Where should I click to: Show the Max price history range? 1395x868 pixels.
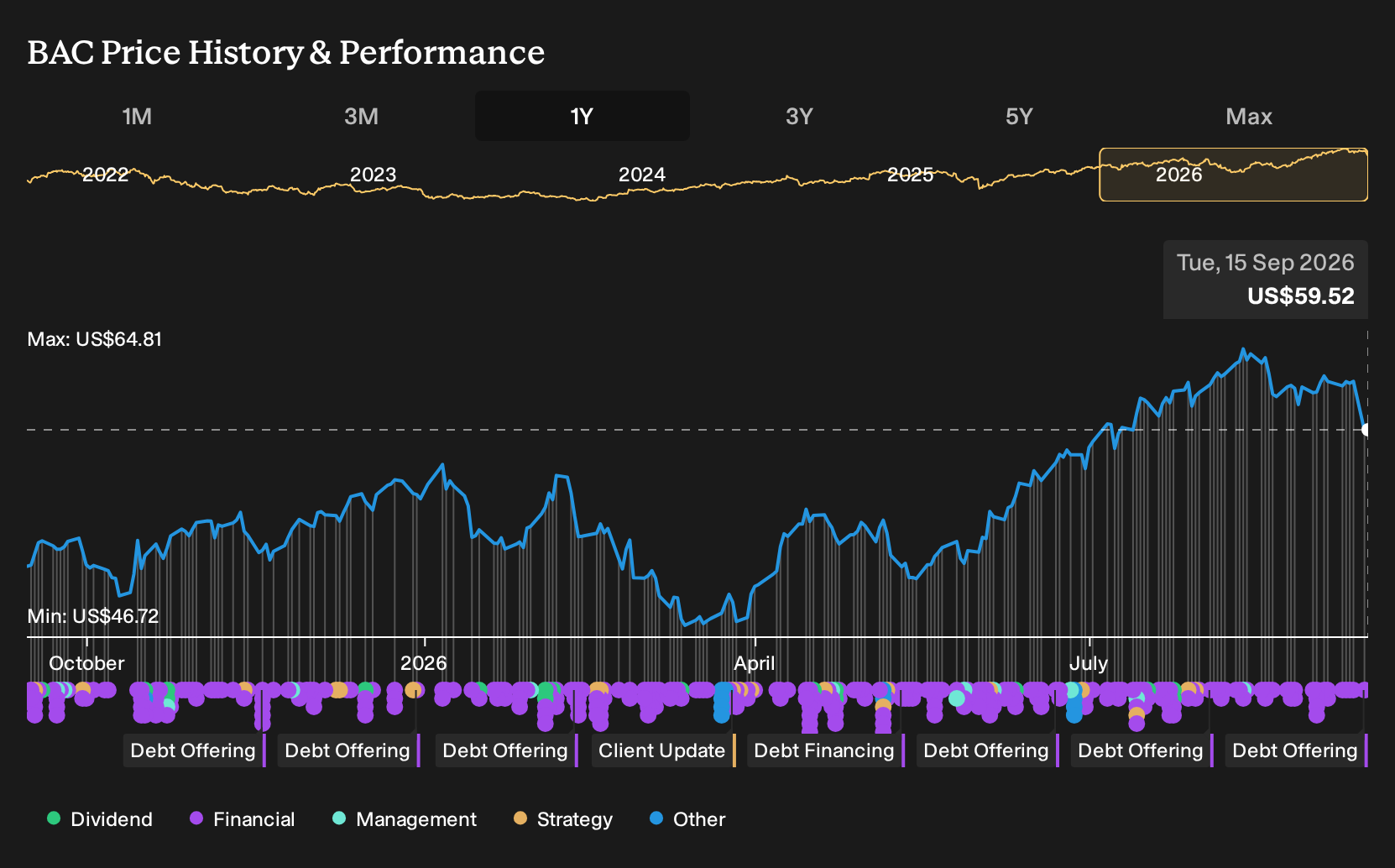[1249, 116]
